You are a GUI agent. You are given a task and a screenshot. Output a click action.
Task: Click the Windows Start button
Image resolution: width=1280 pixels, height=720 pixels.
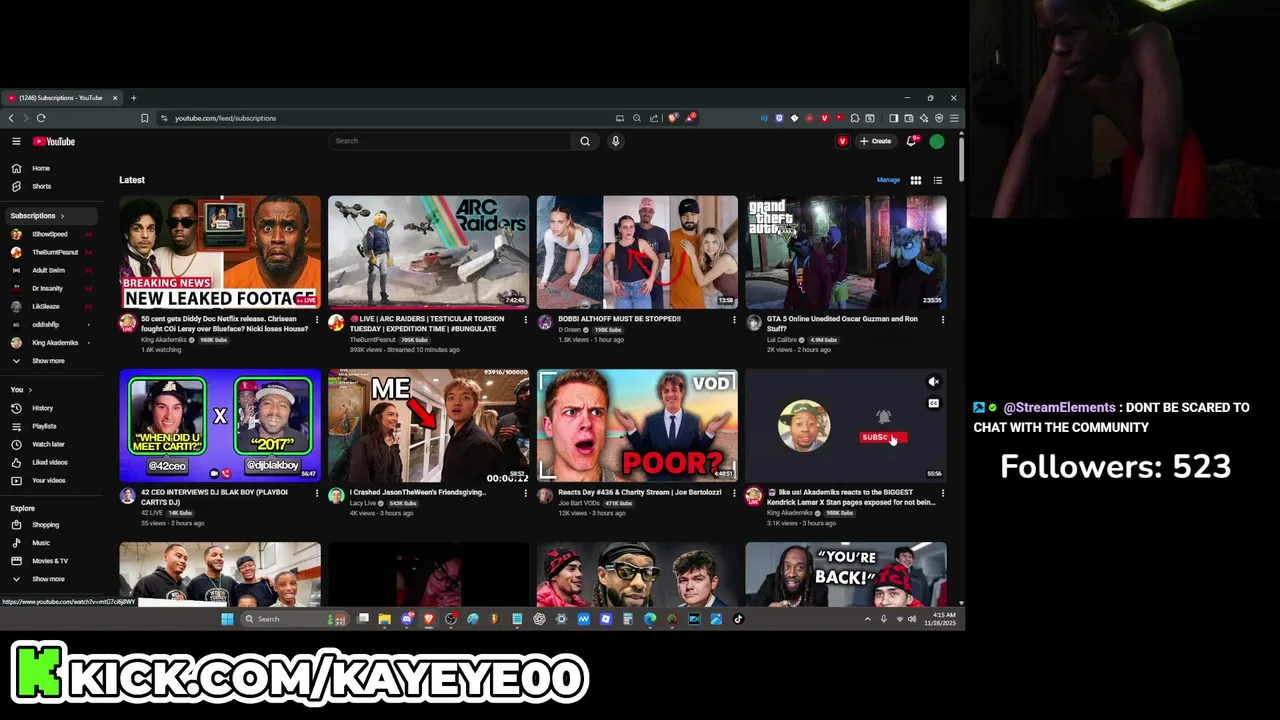pos(227,619)
